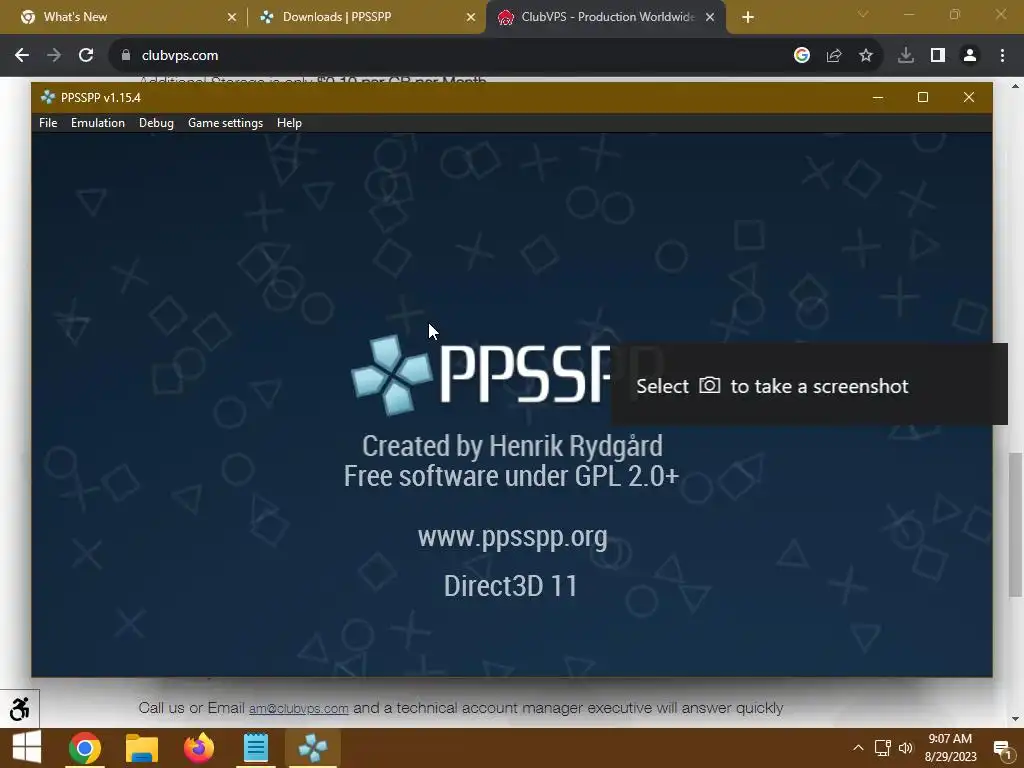Go back in browser history
The image size is (1024, 768).
coord(22,56)
